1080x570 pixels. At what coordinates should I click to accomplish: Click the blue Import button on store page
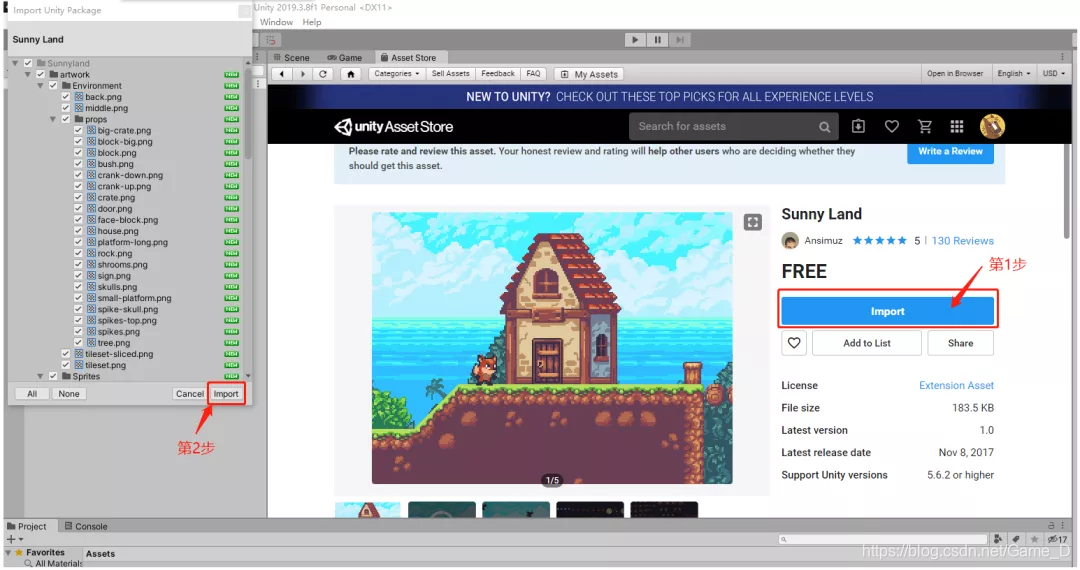887,311
